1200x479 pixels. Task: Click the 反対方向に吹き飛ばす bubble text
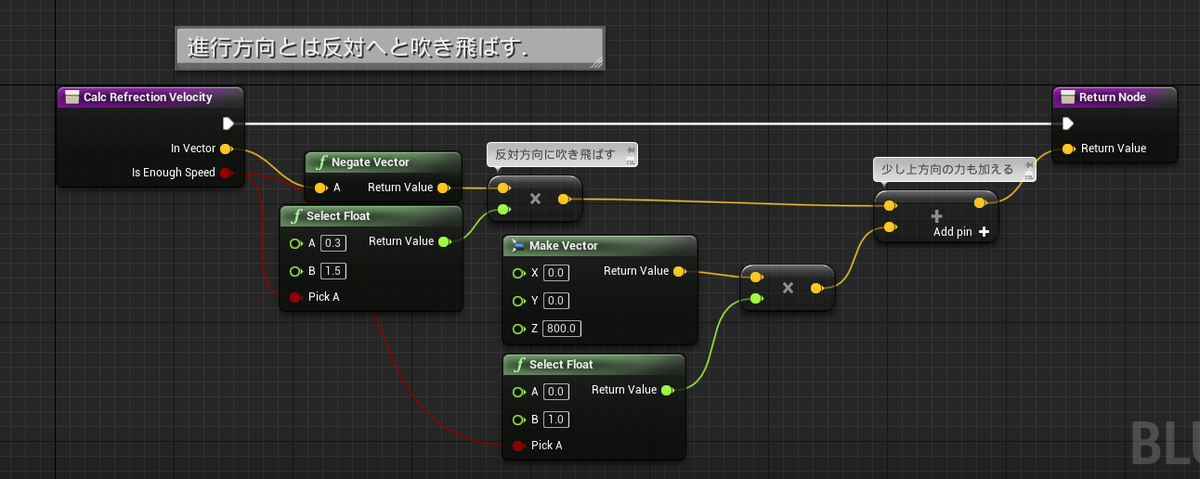pyautogui.click(x=555, y=155)
